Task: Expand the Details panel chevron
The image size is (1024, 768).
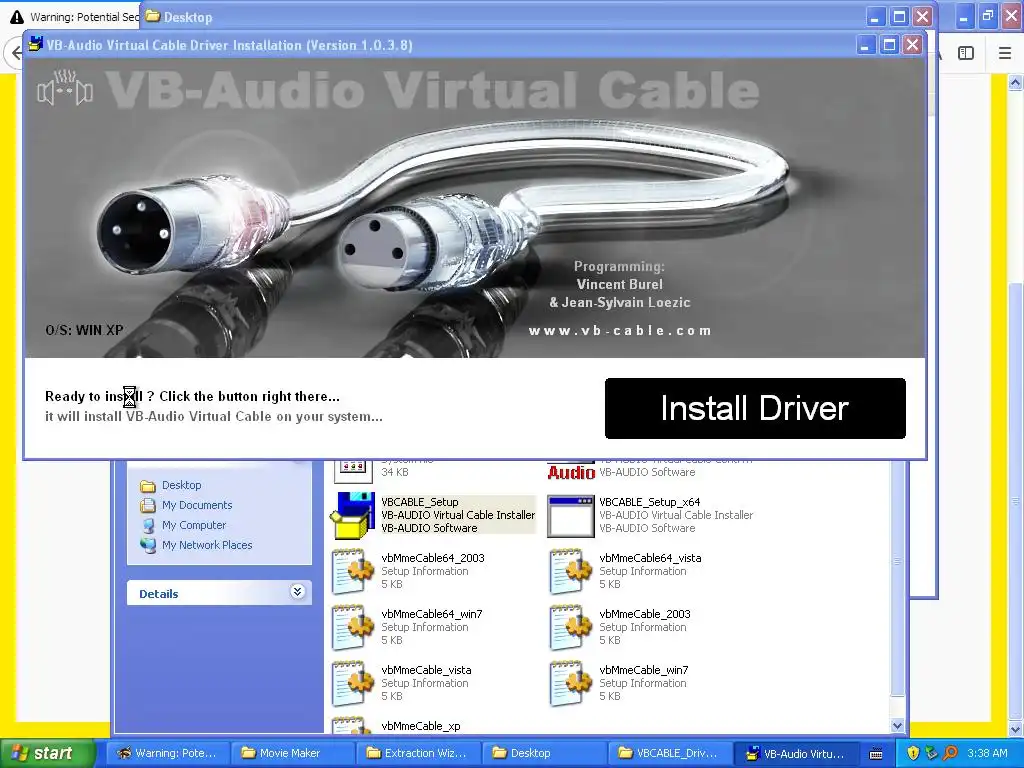Action: pos(297,592)
